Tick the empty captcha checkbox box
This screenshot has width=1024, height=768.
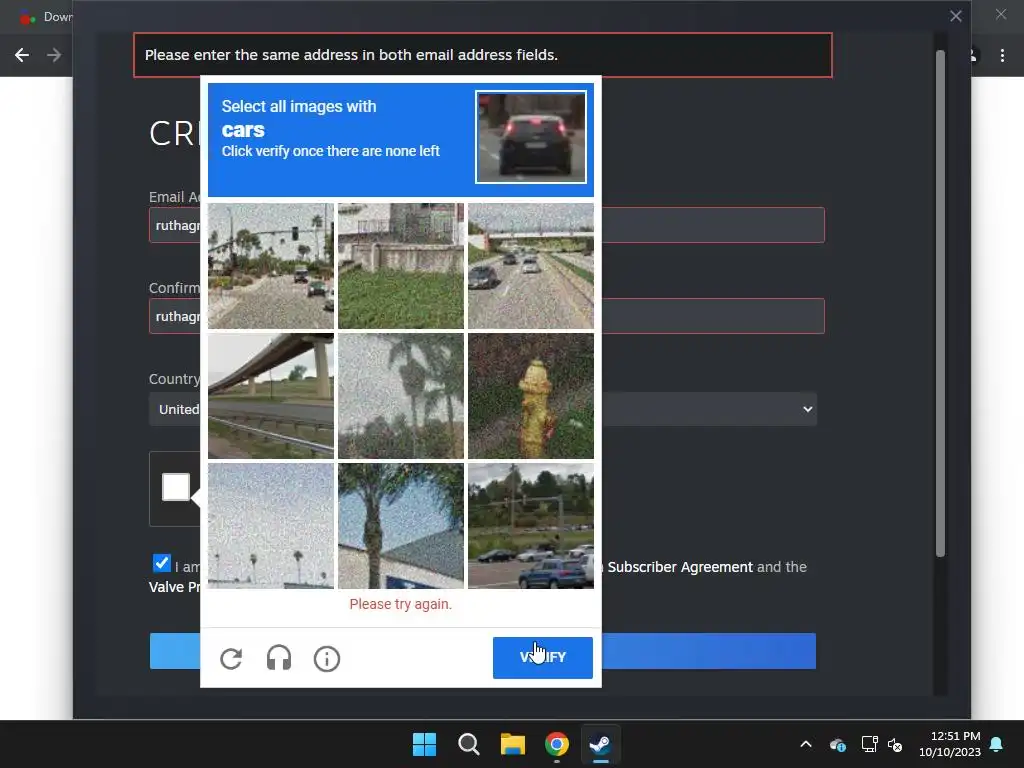176,487
